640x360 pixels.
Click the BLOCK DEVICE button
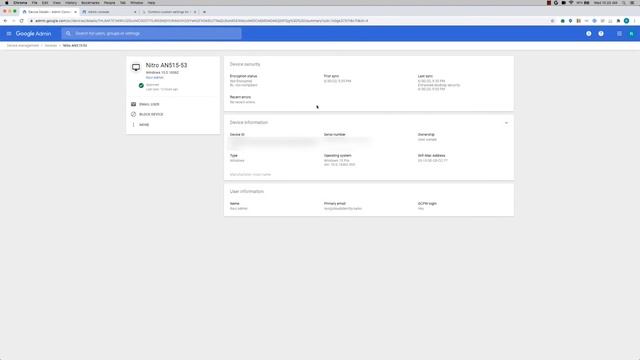click(x=151, y=114)
